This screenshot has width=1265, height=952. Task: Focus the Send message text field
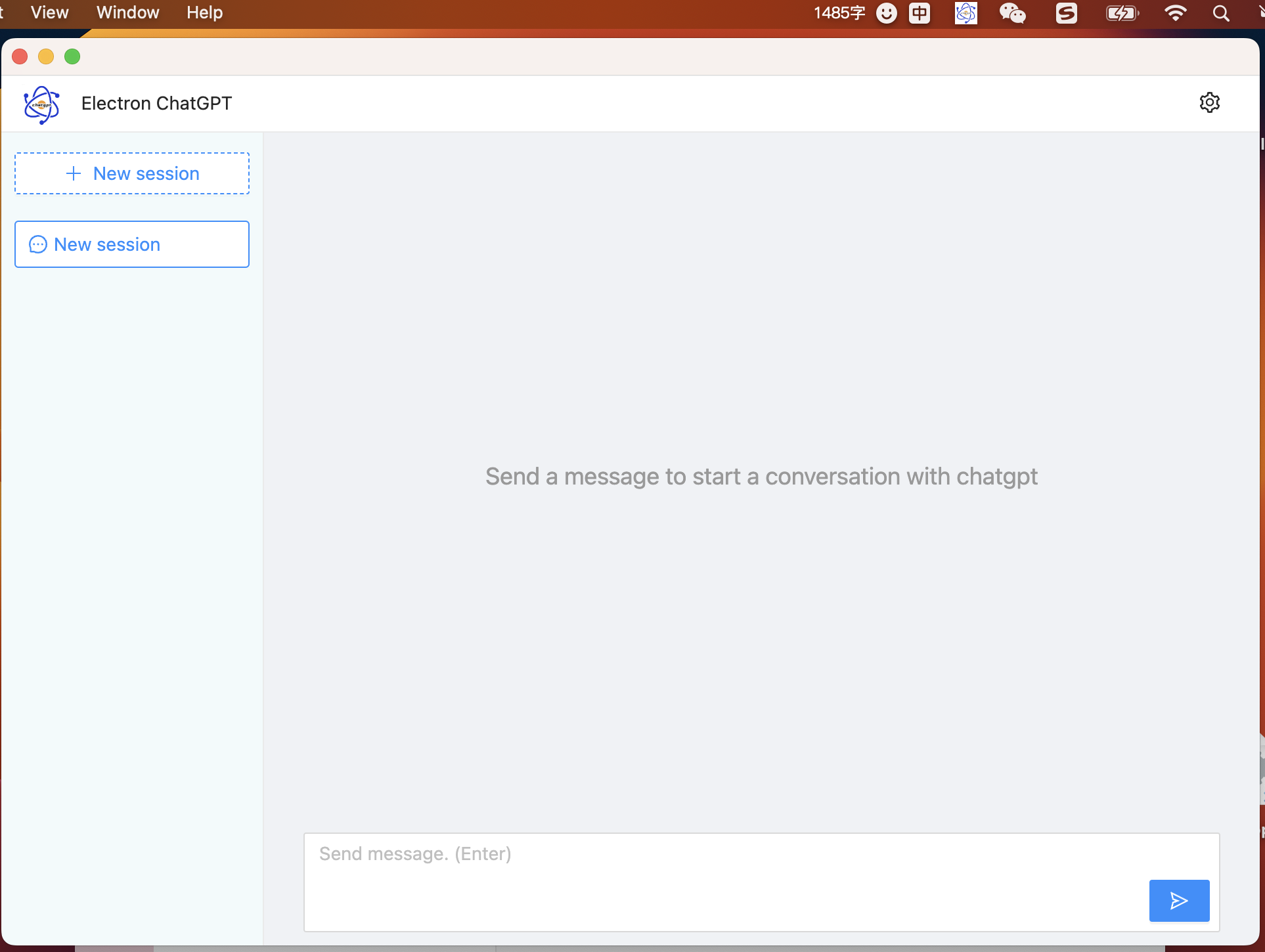[722, 867]
